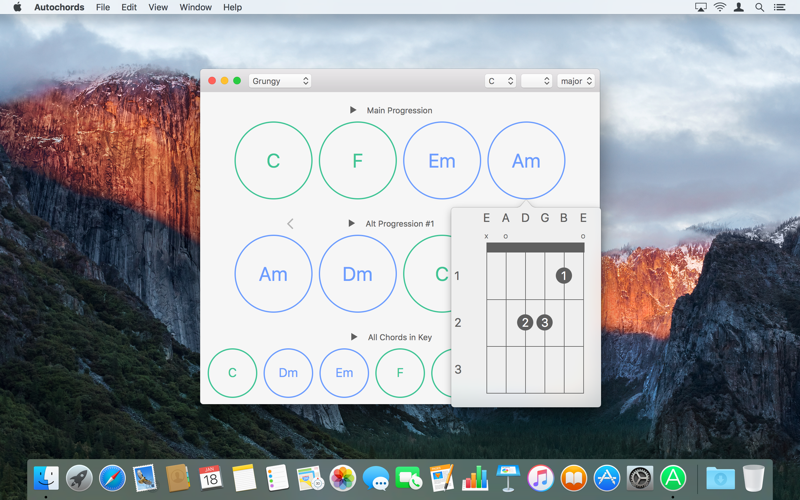Select the Em chord in Main Progression
Image resolution: width=800 pixels, height=500 pixels.
click(x=442, y=160)
